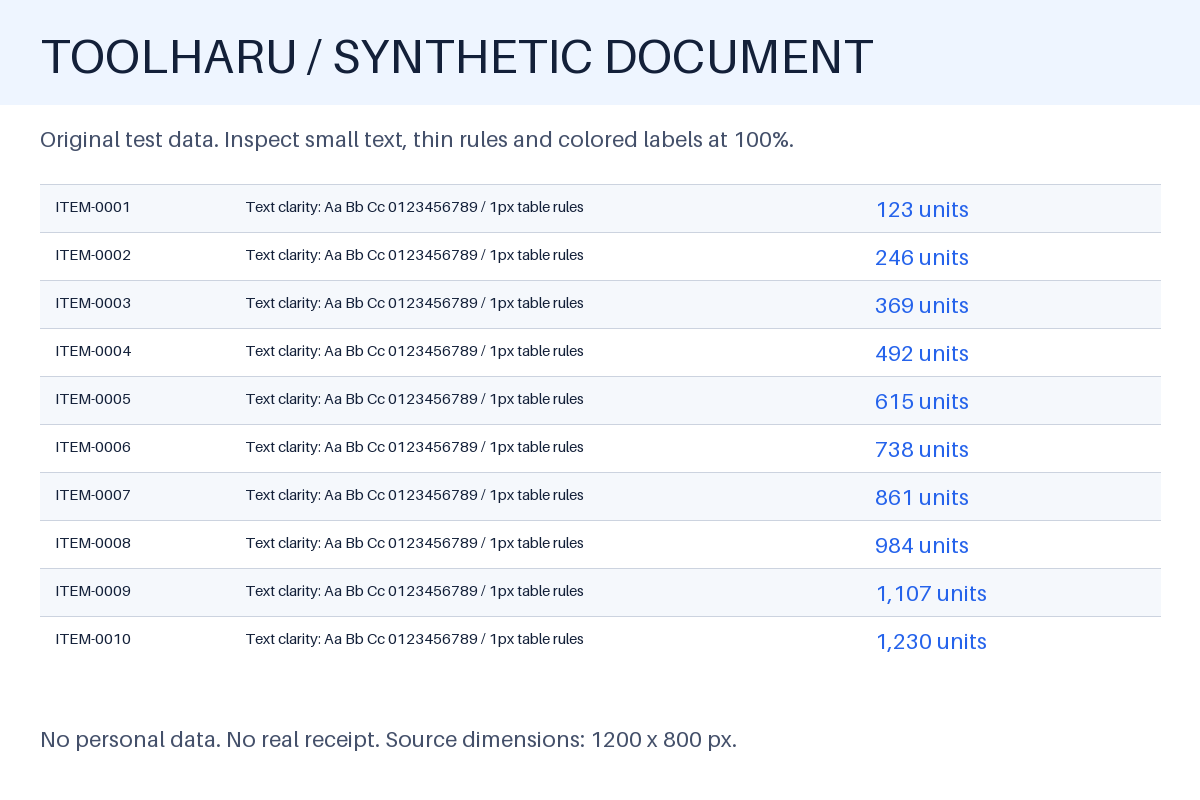Click the "123 units" value
Image resolution: width=1200 pixels, height=800 pixels.
(x=922, y=210)
